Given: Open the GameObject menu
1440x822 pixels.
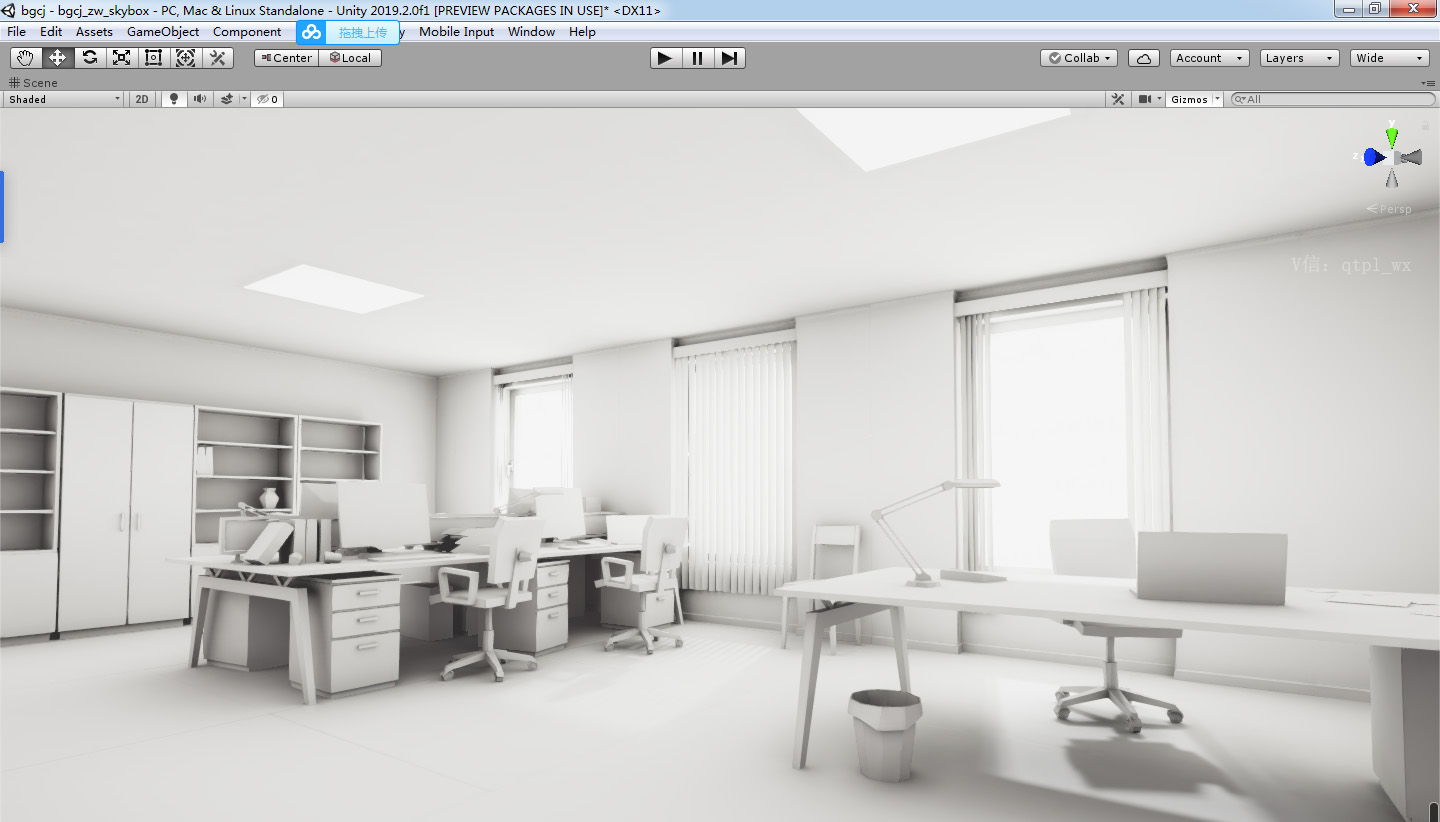Looking at the screenshot, I should pyautogui.click(x=163, y=32).
